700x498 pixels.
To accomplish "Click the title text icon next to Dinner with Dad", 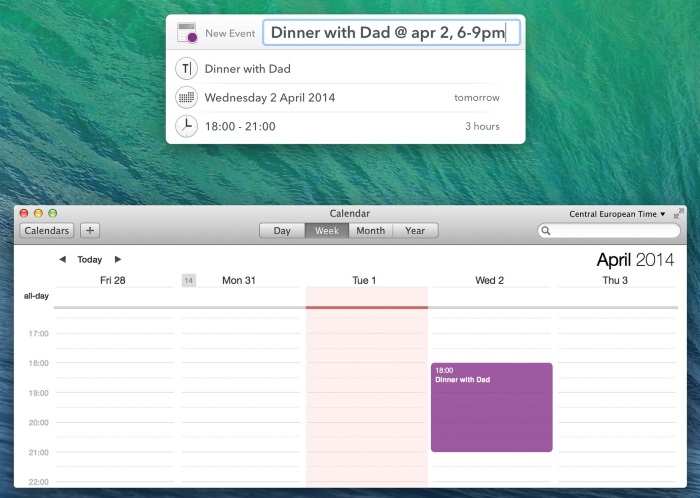I will point(186,69).
